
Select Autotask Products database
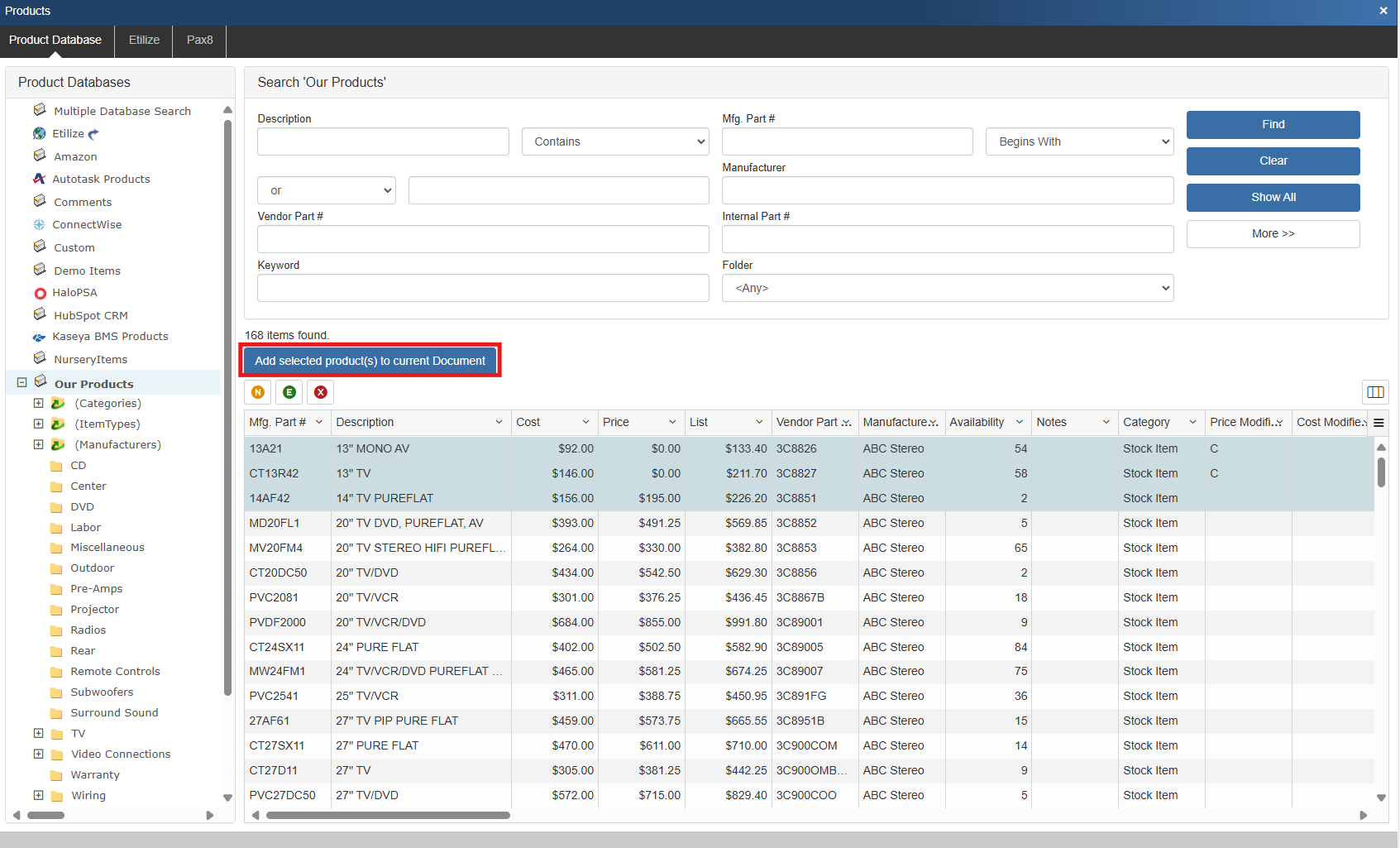(101, 180)
